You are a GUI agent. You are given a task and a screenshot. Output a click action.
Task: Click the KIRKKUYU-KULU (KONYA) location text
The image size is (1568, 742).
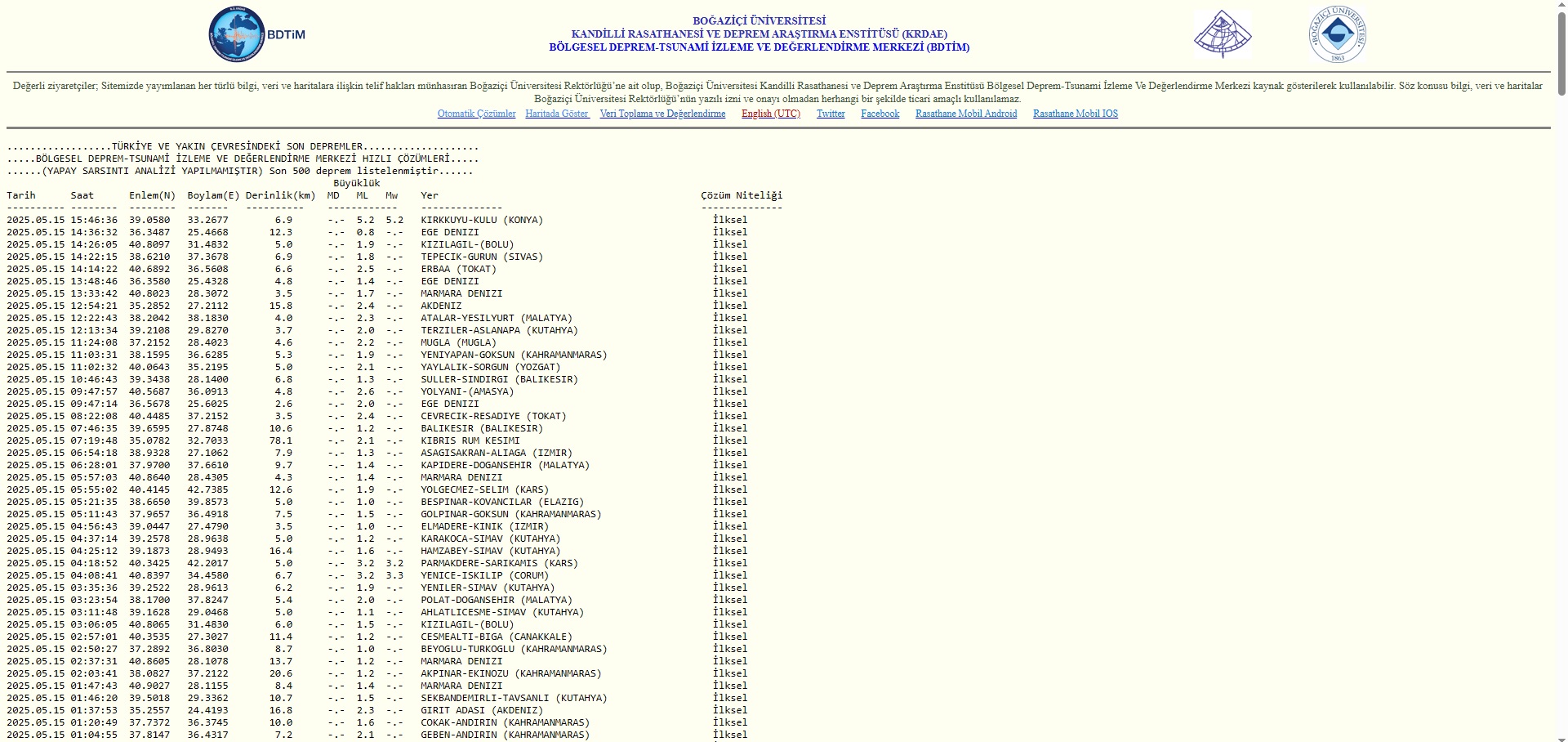[482, 220]
